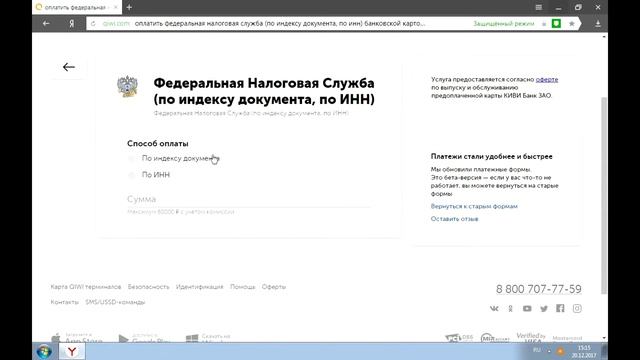
Task: Click Yandex browser taskbar icon
Action: tap(72, 351)
